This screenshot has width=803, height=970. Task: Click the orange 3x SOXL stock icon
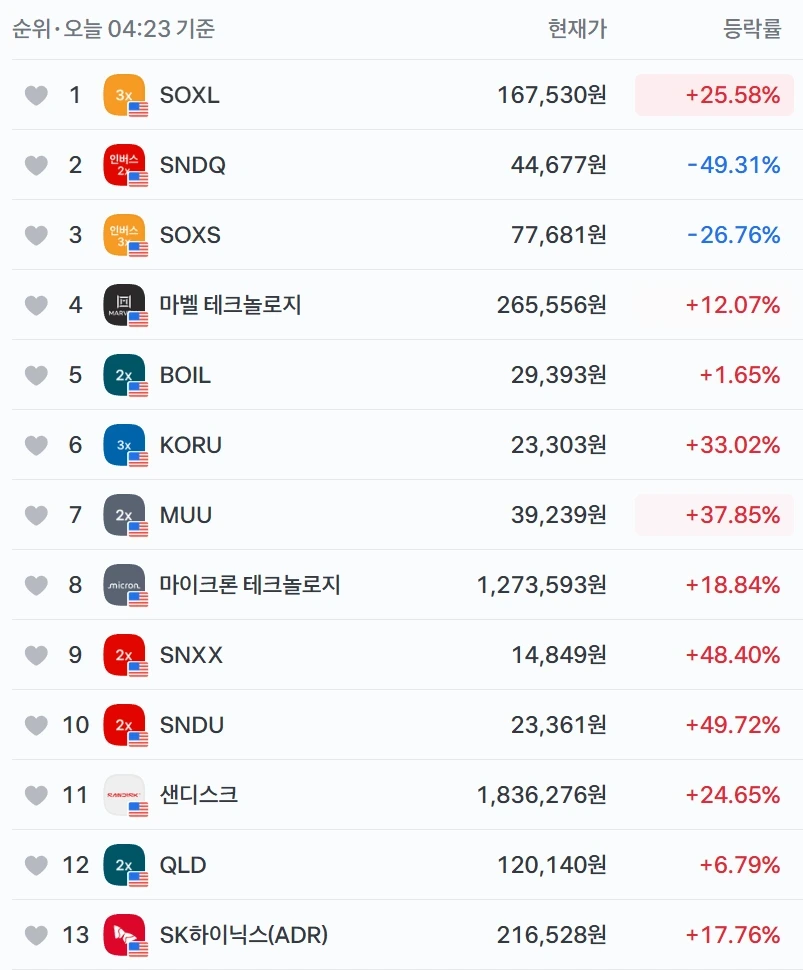[x=124, y=95]
